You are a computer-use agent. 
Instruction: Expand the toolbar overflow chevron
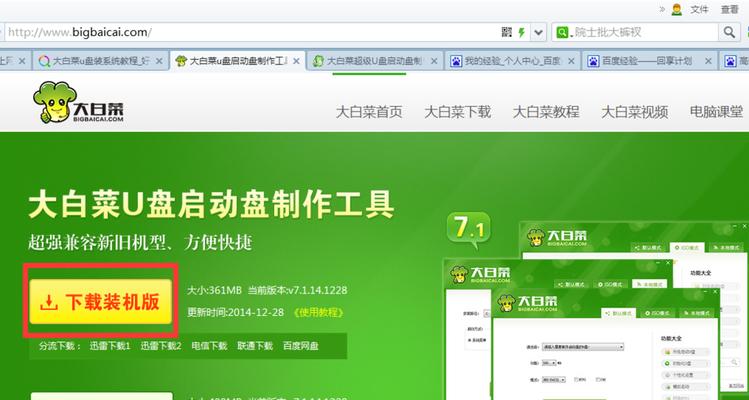point(662,9)
